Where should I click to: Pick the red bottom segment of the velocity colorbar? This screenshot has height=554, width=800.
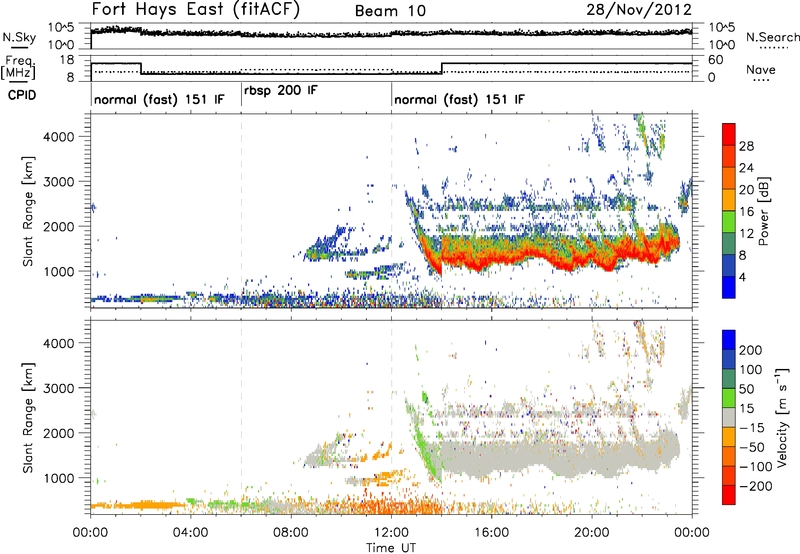(729, 495)
